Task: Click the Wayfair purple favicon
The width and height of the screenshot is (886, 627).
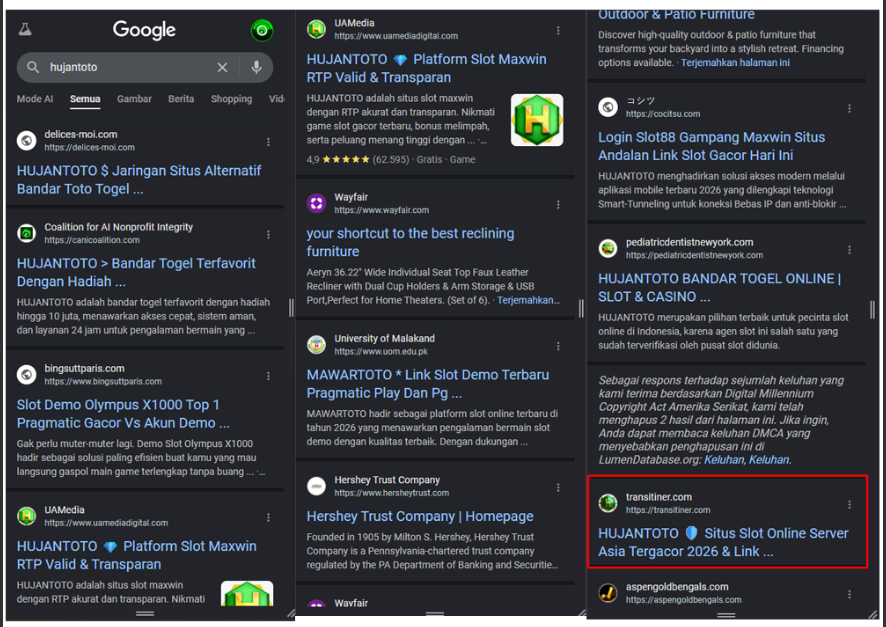Action: click(317, 204)
